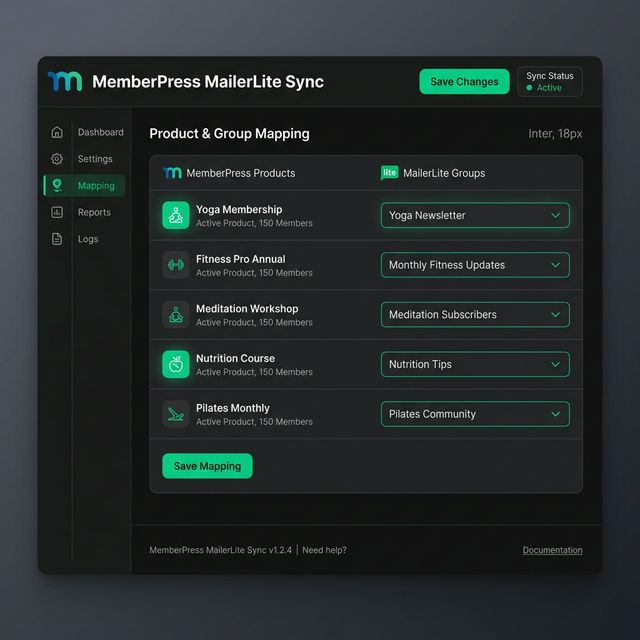Click the Product & Group Mapping heading
The height and width of the screenshot is (640, 640).
(x=229, y=133)
